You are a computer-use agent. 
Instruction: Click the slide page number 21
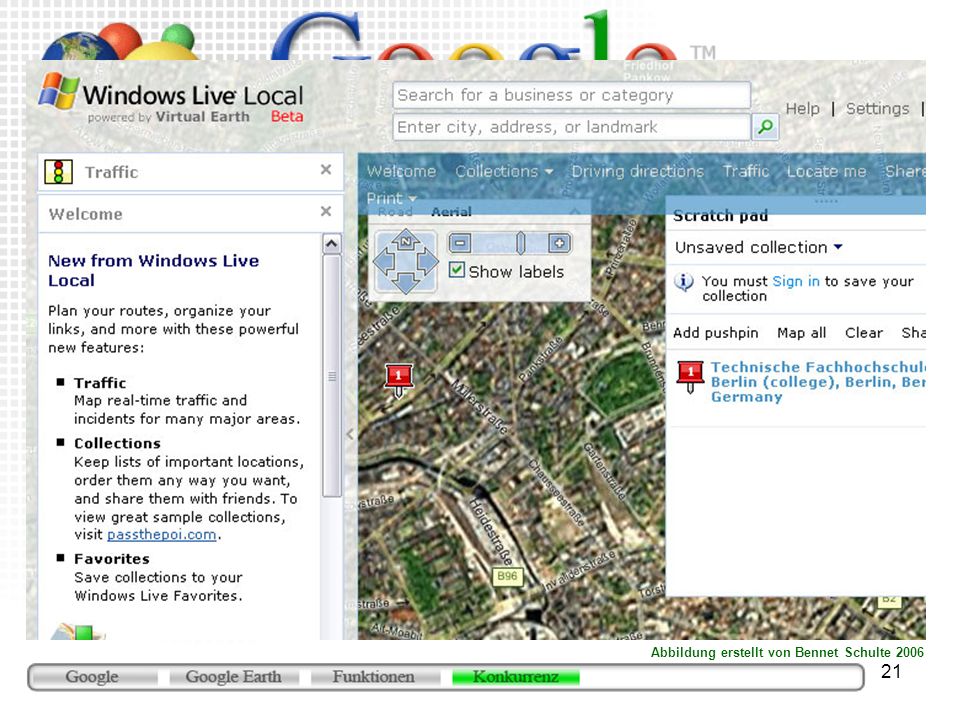(x=891, y=672)
